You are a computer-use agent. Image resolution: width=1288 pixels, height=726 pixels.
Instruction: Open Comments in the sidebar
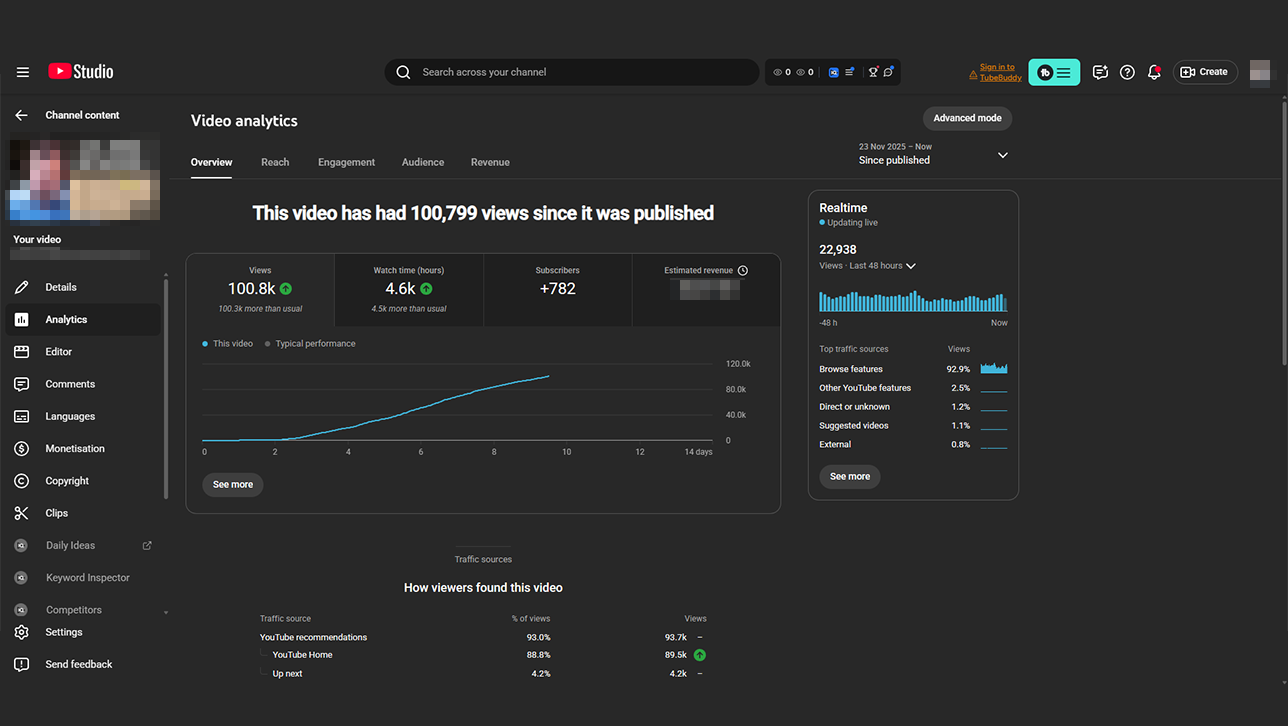tap(83, 384)
